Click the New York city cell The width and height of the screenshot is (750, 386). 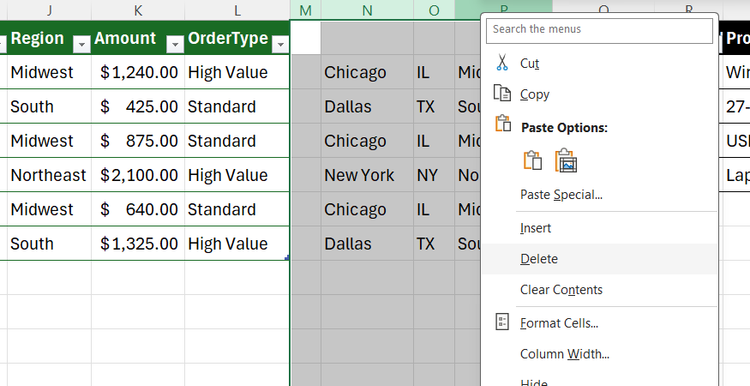(x=367, y=175)
